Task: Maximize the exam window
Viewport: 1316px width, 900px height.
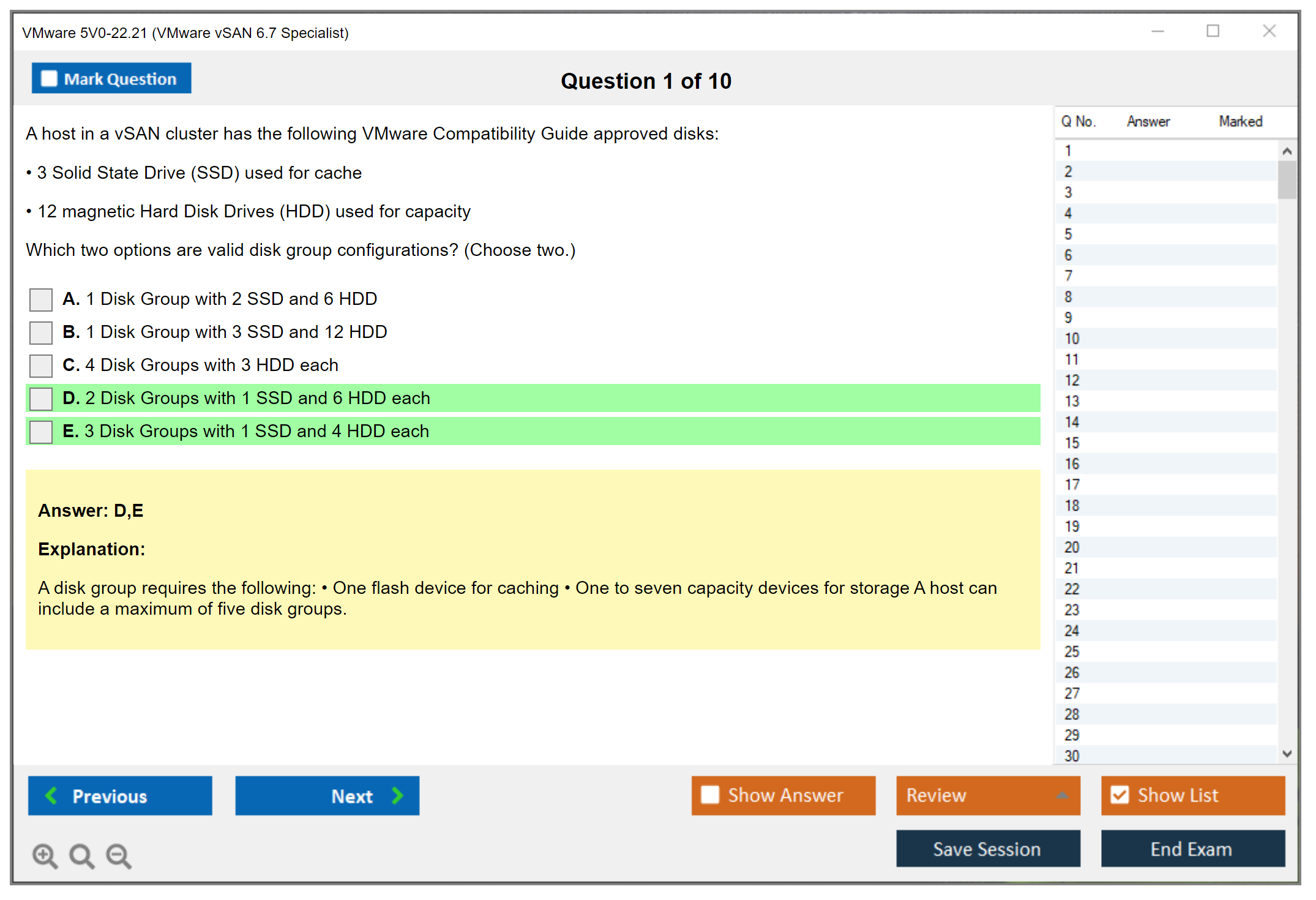Action: click(x=1213, y=31)
